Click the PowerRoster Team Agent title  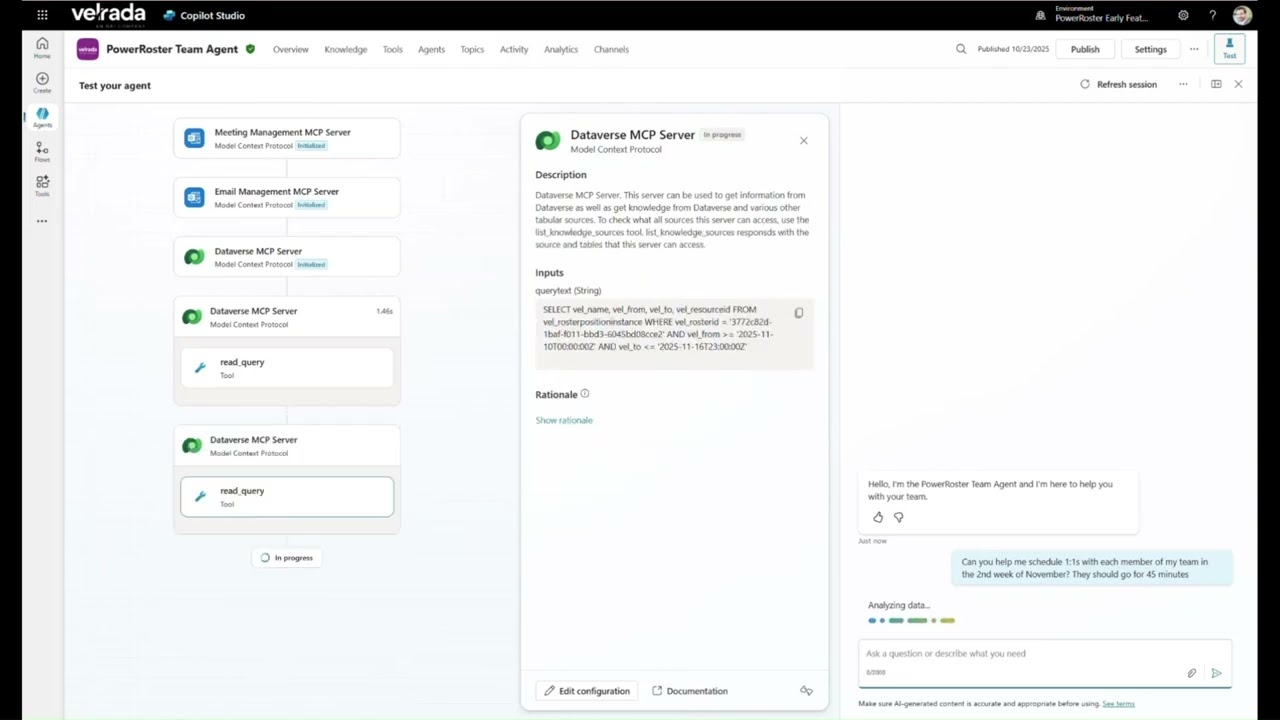coord(172,49)
